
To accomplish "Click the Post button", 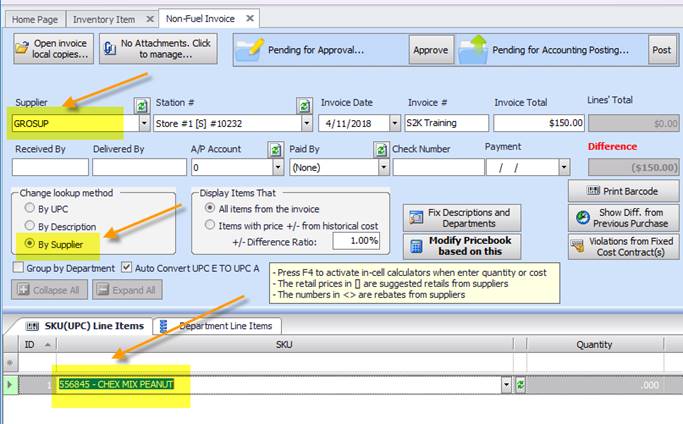I will click(x=661, y=49).
